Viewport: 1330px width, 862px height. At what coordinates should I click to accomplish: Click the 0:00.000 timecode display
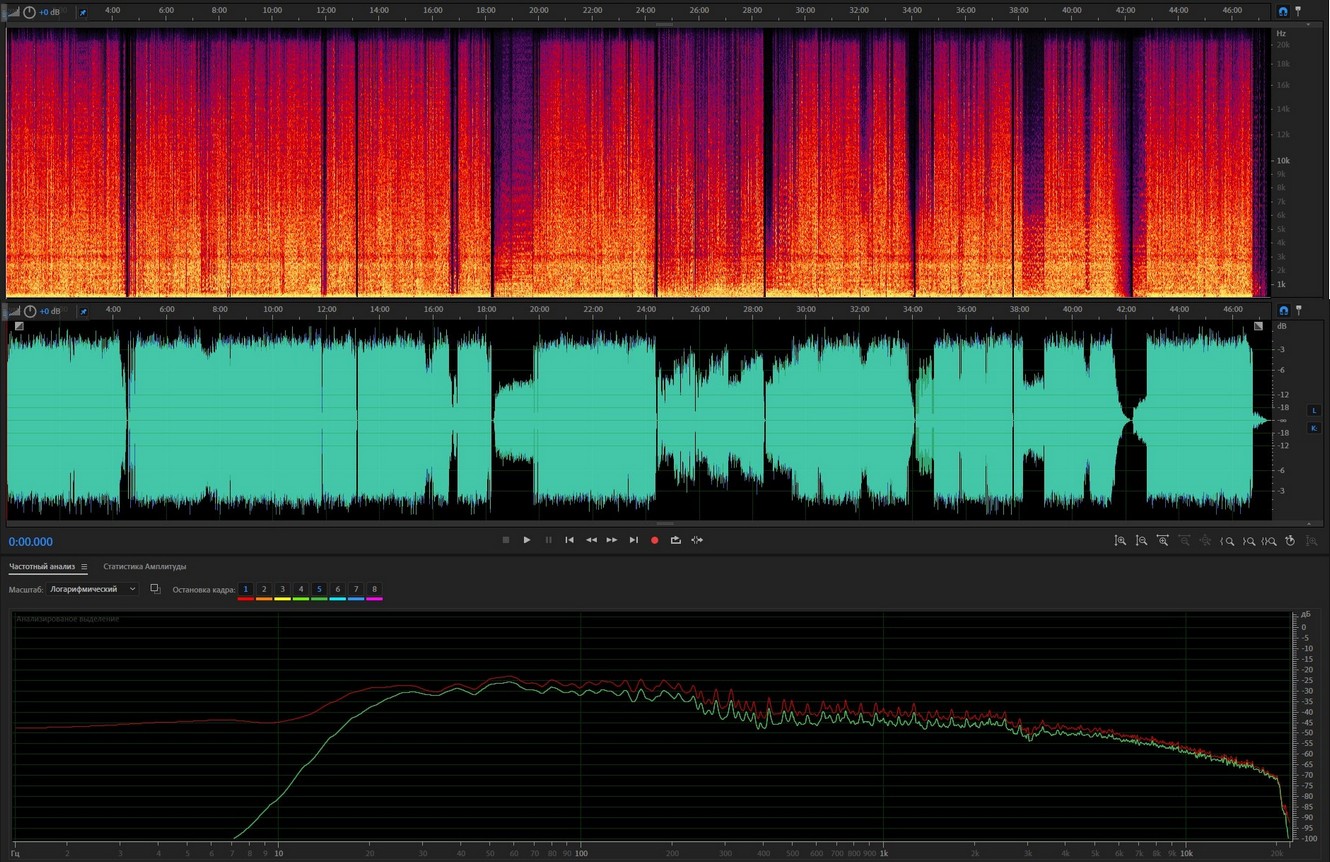(x=31, y=542)
